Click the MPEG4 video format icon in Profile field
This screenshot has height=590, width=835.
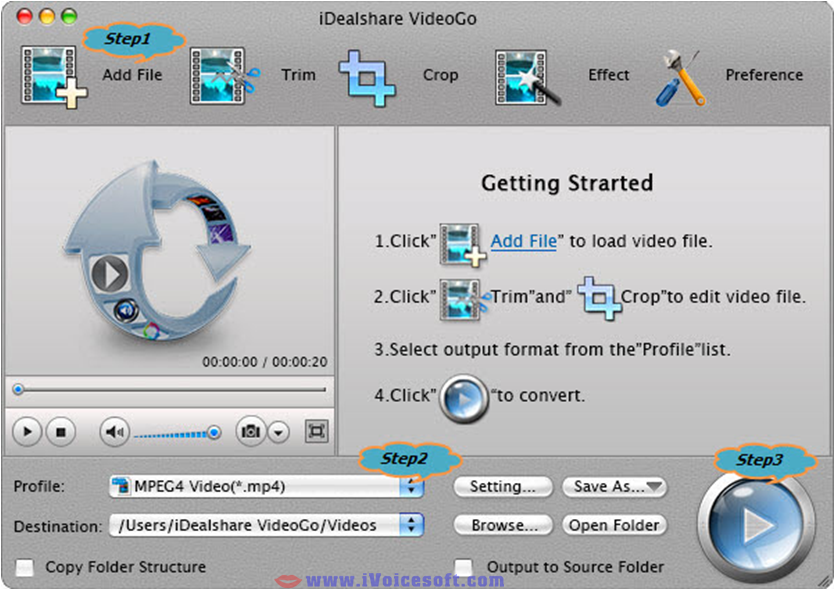[x=121, y=486]
